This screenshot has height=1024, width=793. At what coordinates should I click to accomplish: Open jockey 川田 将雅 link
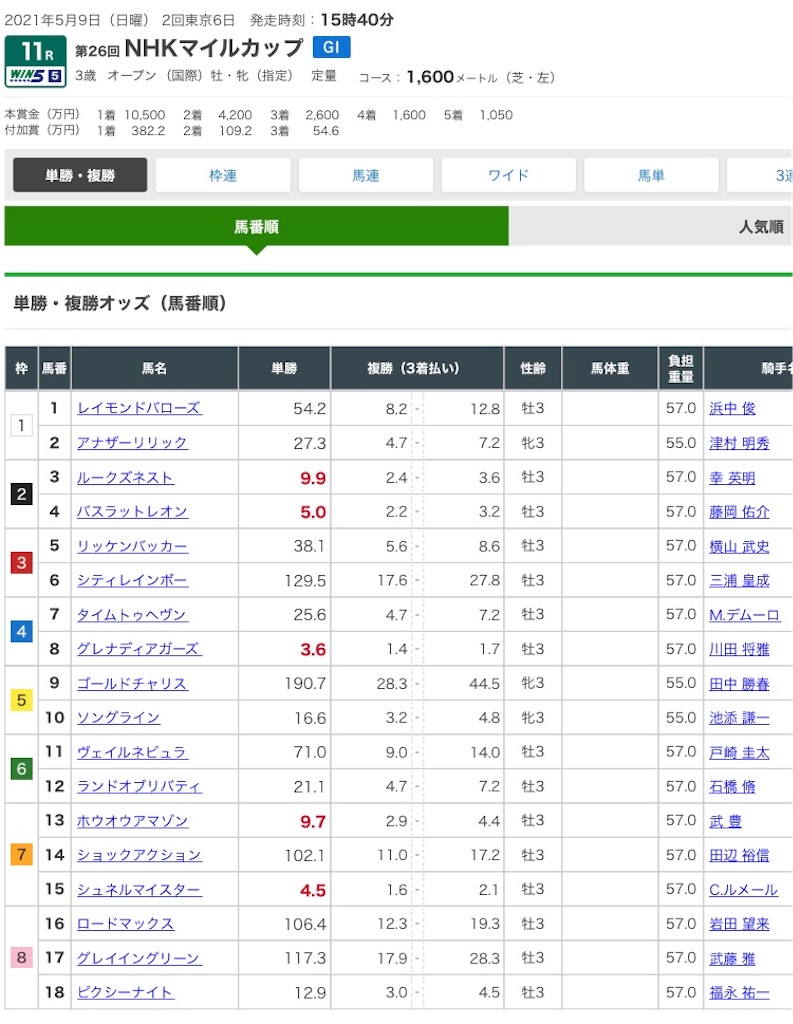pyautogui.click(x=739, y=648)
